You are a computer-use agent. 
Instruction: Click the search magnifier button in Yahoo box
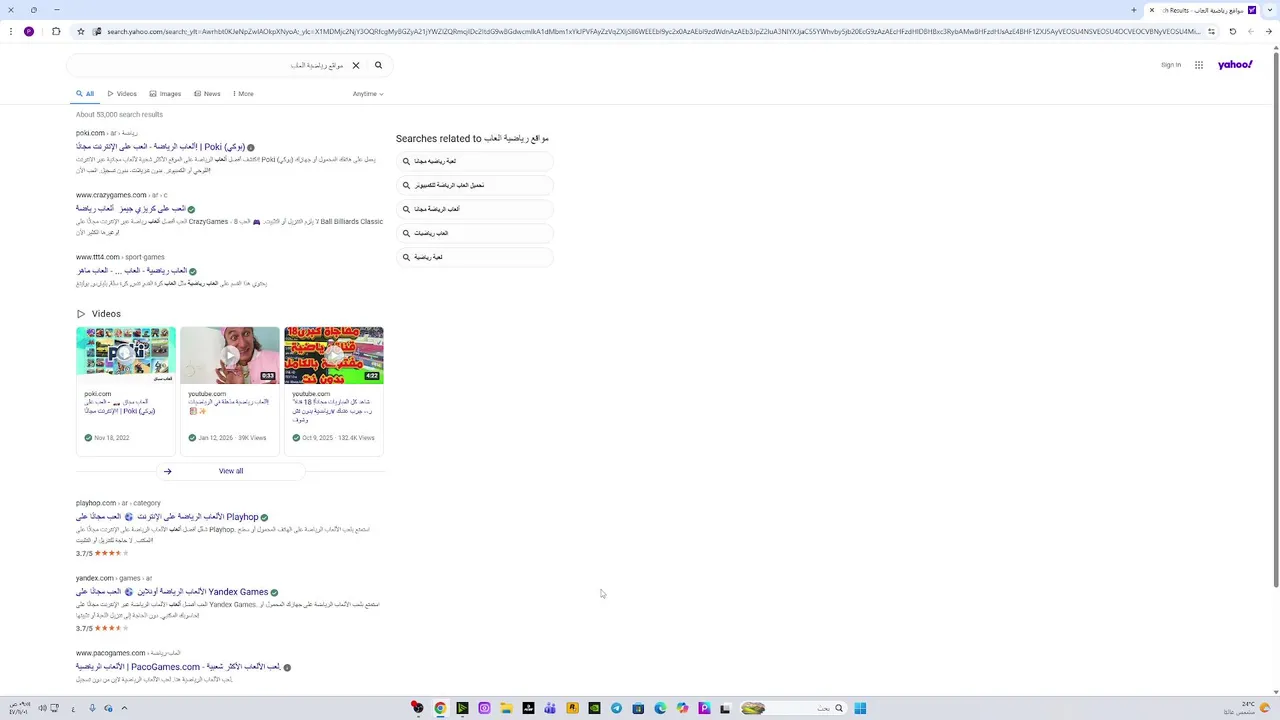click(378, 66)
